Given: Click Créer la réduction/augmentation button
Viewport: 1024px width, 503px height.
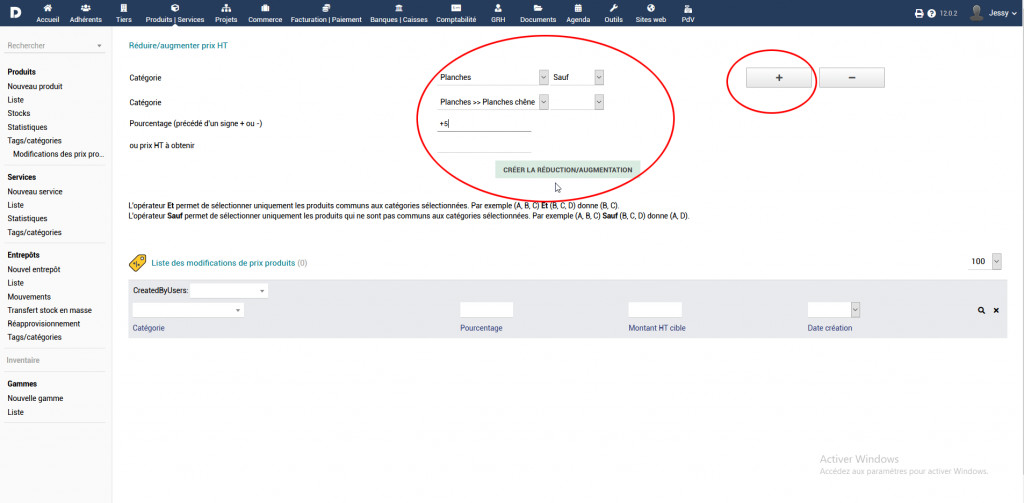Looking at the screenshot, I should point(568,170).
